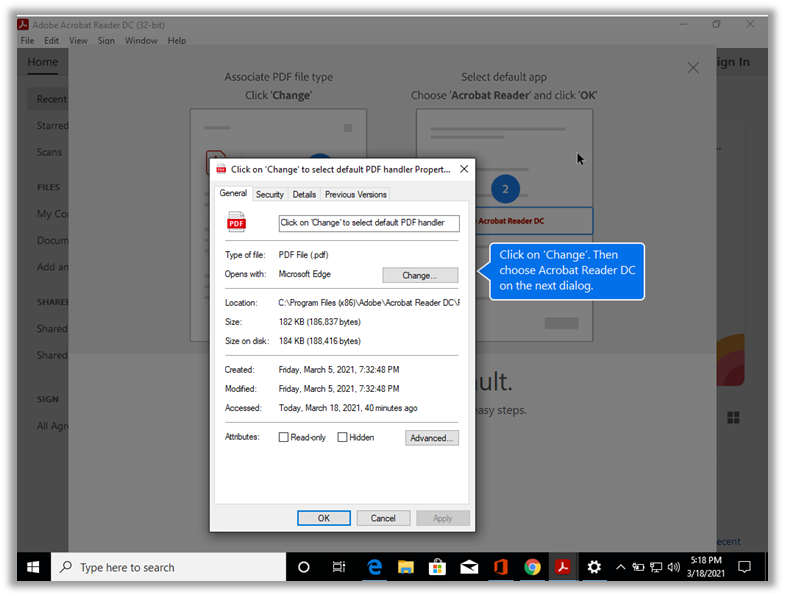Open the Window menu in Acrobat Reader
Screen dimensions: 785x596
click(x=141, y=41)
